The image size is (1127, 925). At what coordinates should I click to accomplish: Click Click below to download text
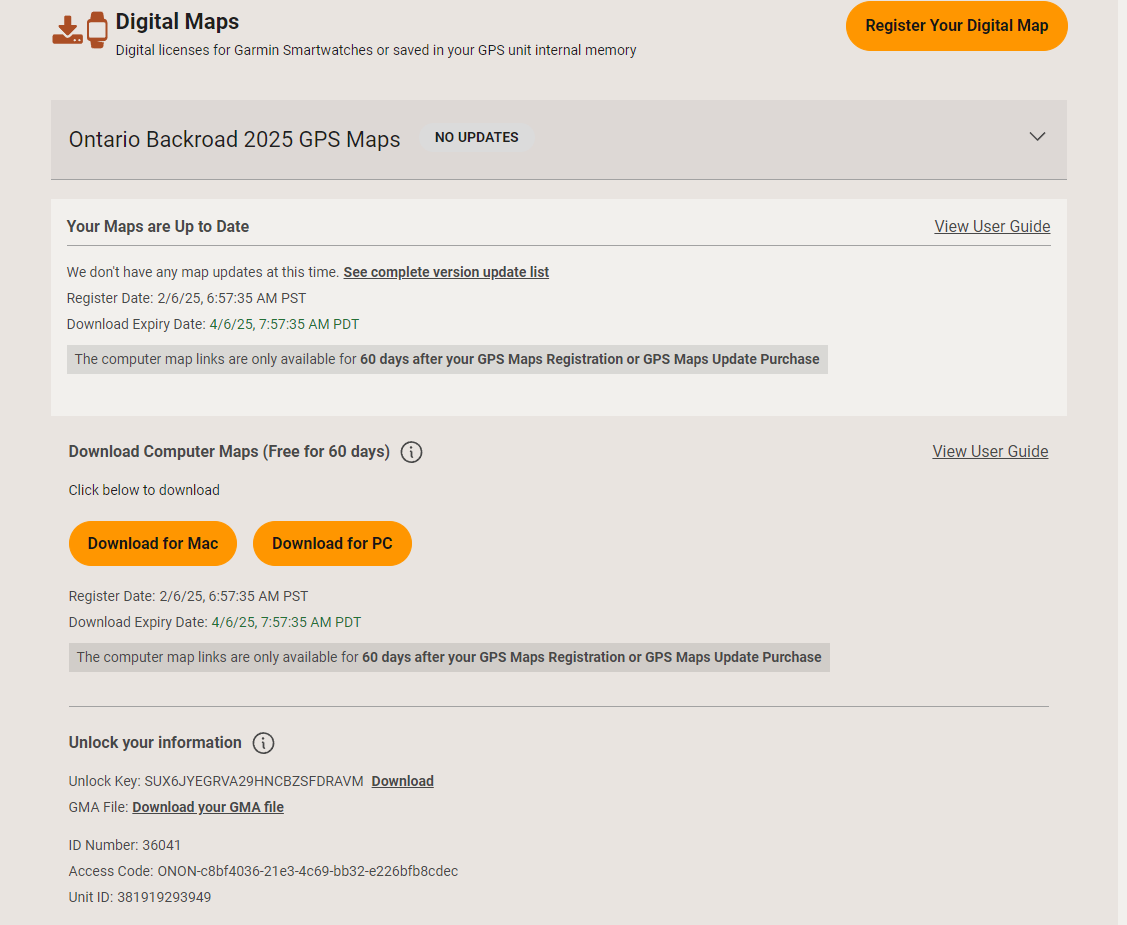[x=144, y=490]
